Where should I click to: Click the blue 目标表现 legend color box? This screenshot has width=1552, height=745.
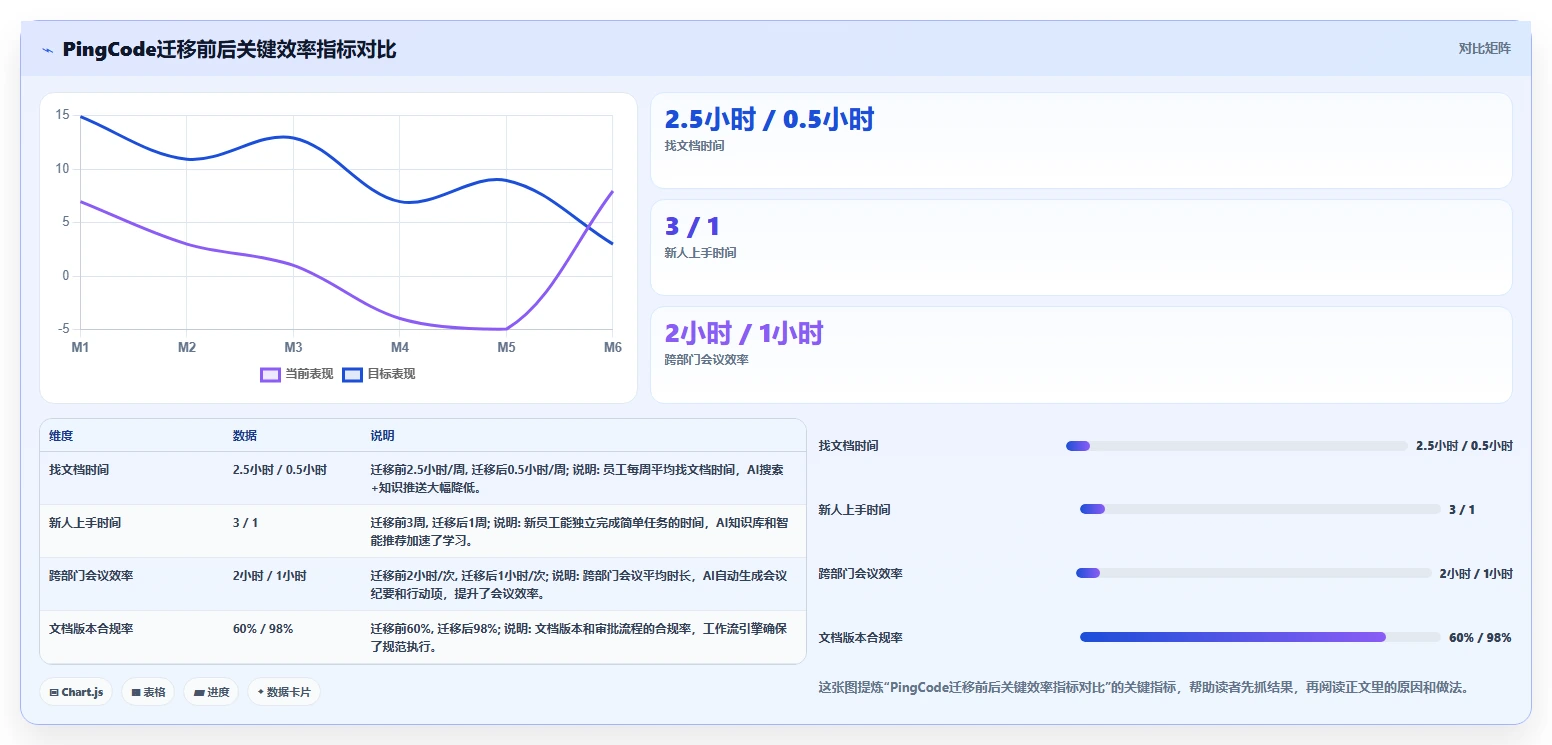(x=352, y=375)
